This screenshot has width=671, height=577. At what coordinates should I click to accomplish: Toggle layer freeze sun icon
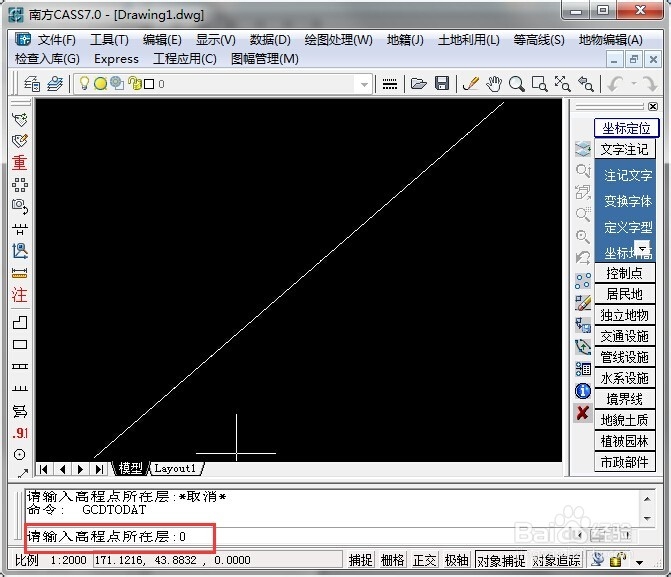(x=101, y=83)
